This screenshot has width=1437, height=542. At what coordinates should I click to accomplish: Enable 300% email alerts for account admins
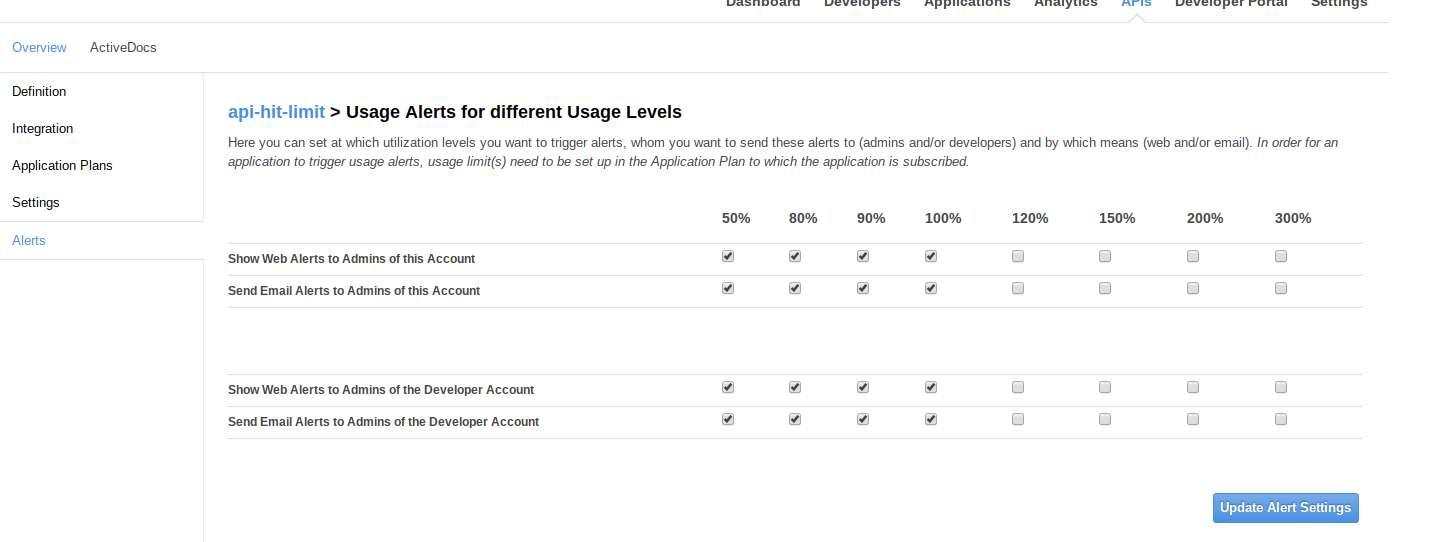pyautogui.click(x=1281, y=289)
